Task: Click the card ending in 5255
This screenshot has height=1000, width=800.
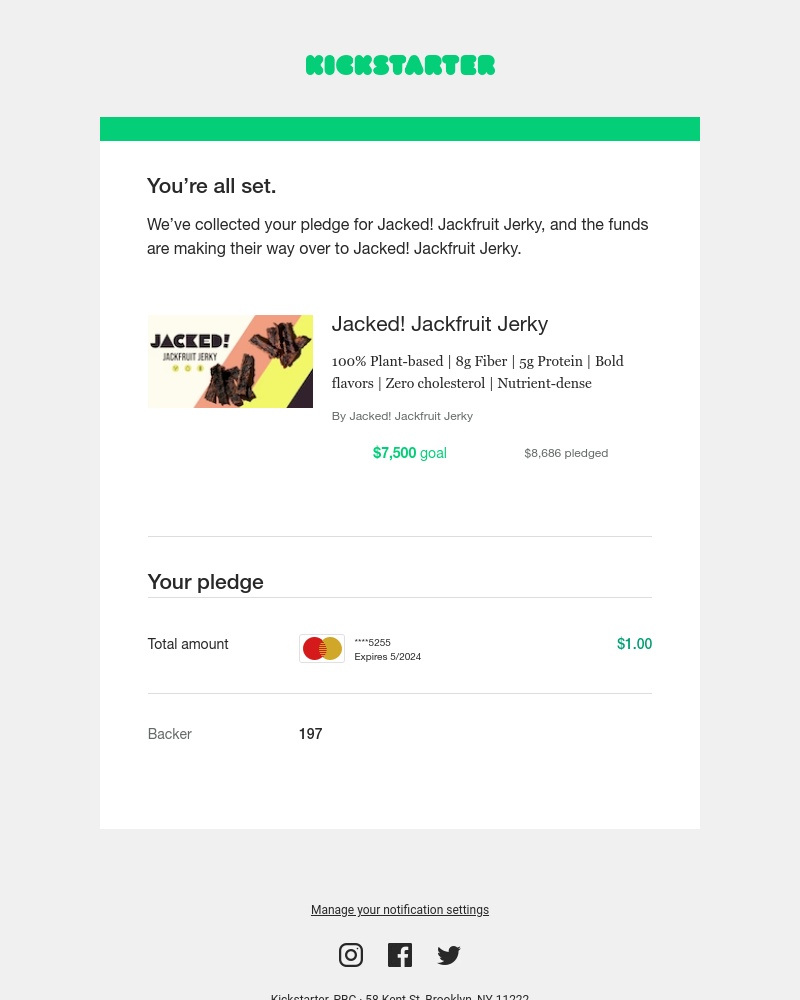Action: tap(372, 642)
